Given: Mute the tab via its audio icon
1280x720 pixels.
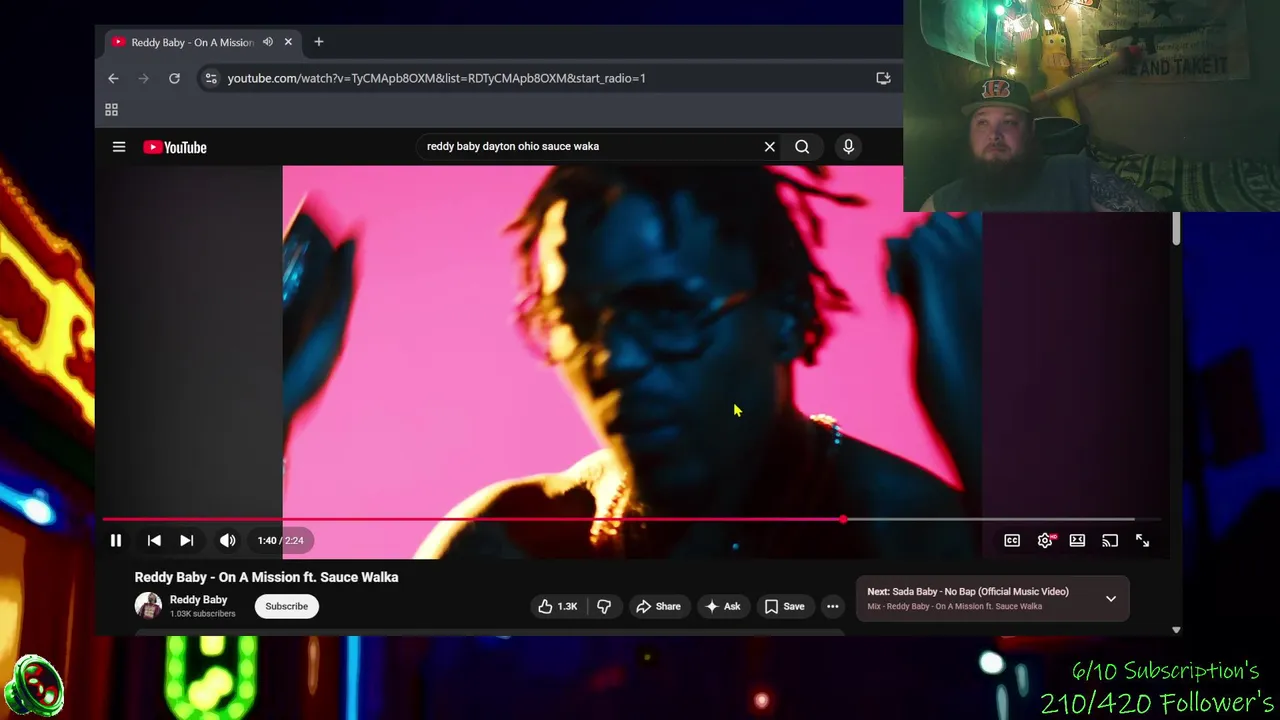Looking at the screenshot, I should (268, 42).
